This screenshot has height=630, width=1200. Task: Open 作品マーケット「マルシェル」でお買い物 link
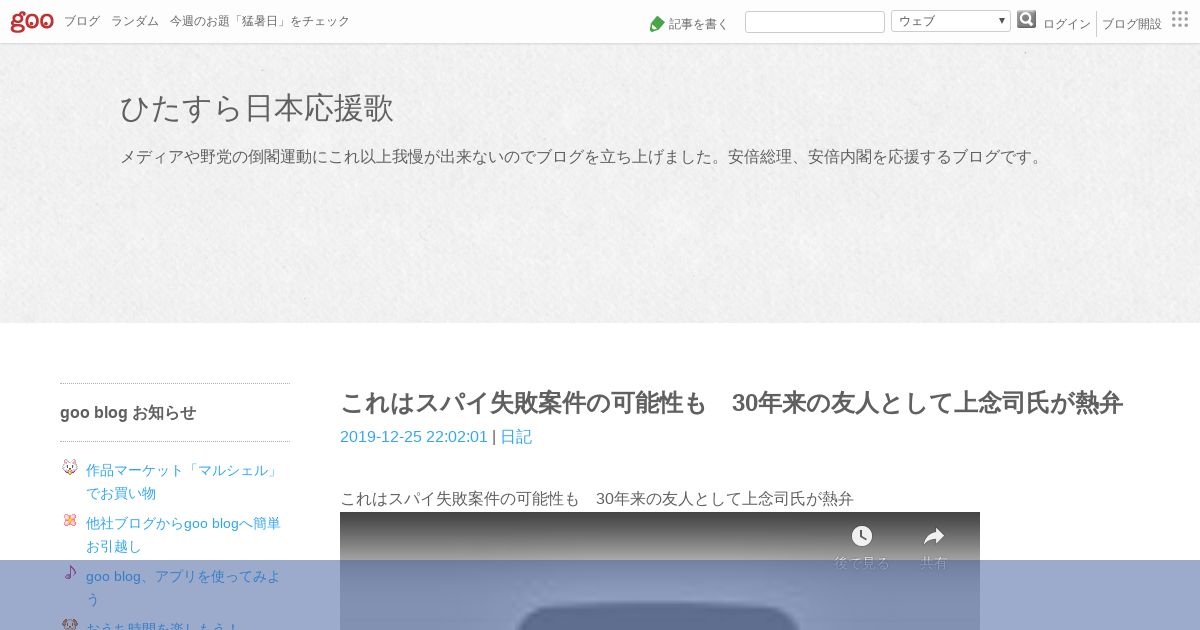click(x=182, y=481)
